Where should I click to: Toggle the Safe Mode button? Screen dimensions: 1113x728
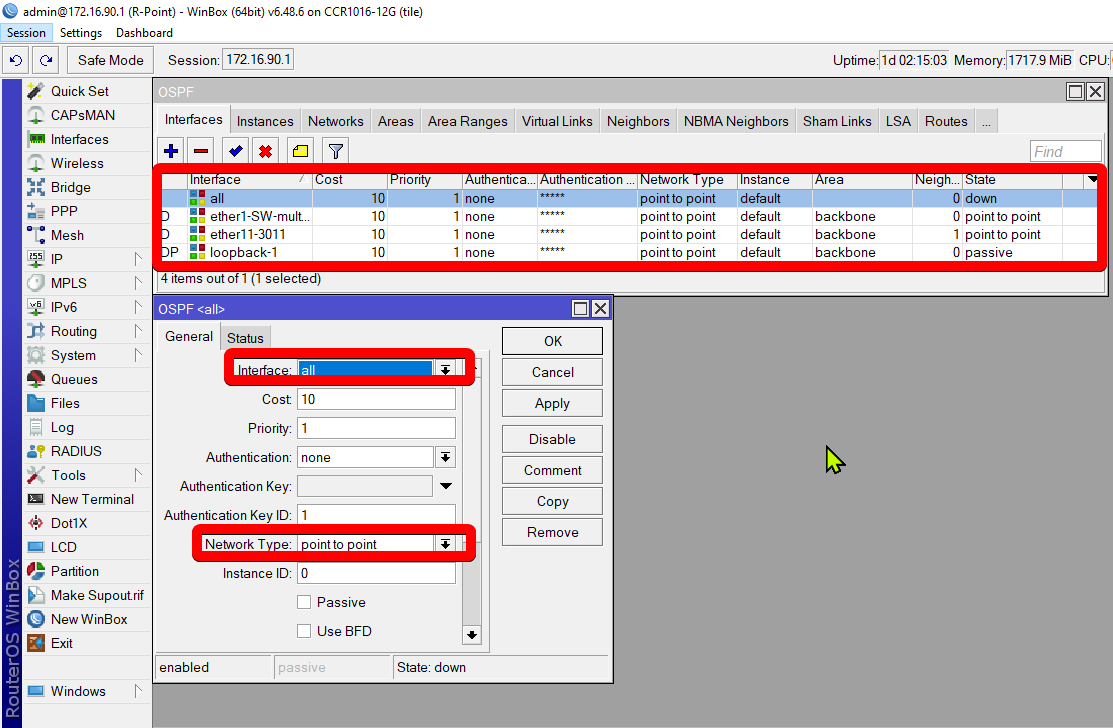[111, 60]
